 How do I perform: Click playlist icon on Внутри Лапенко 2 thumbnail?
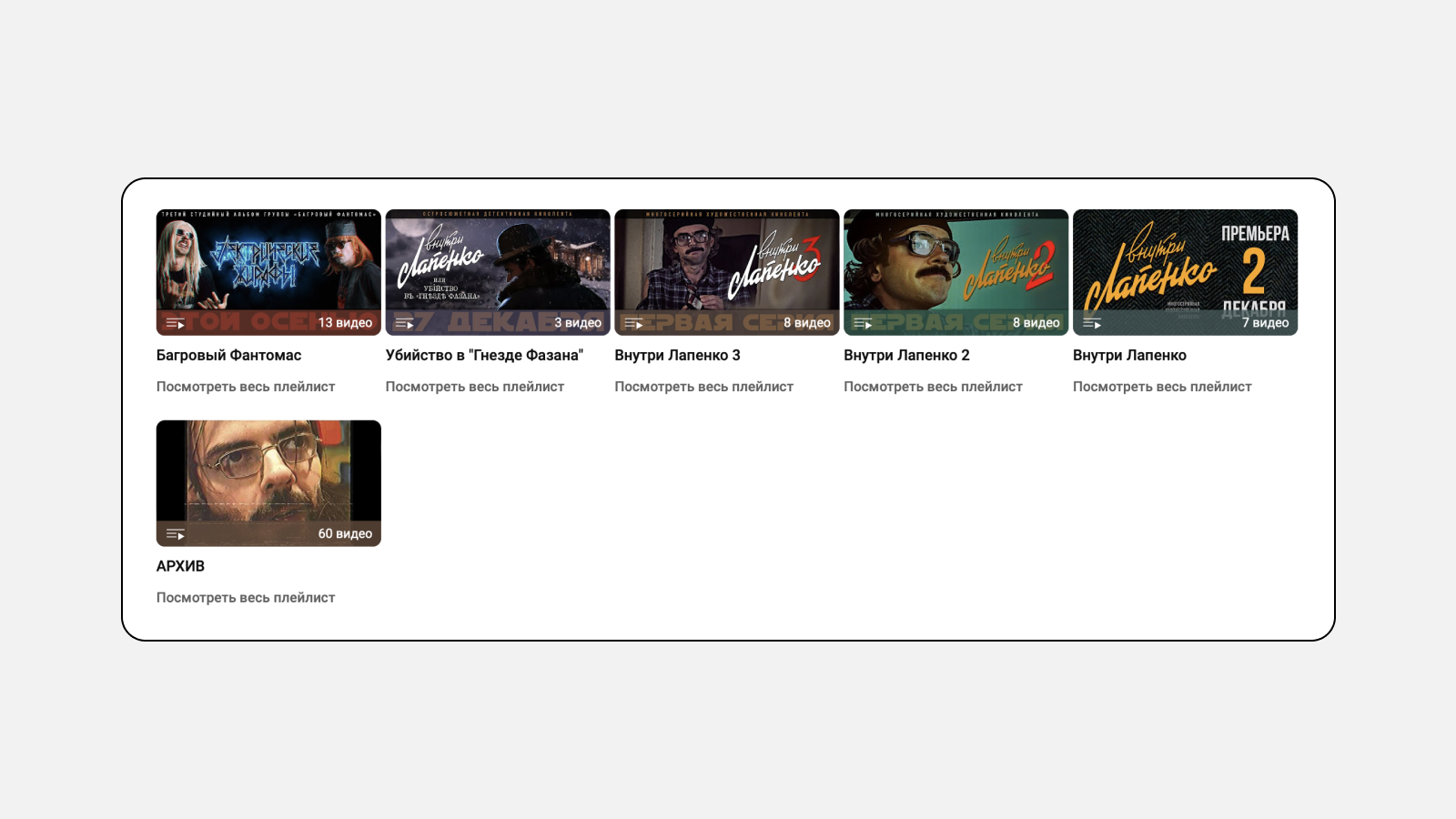coord(864,323)
